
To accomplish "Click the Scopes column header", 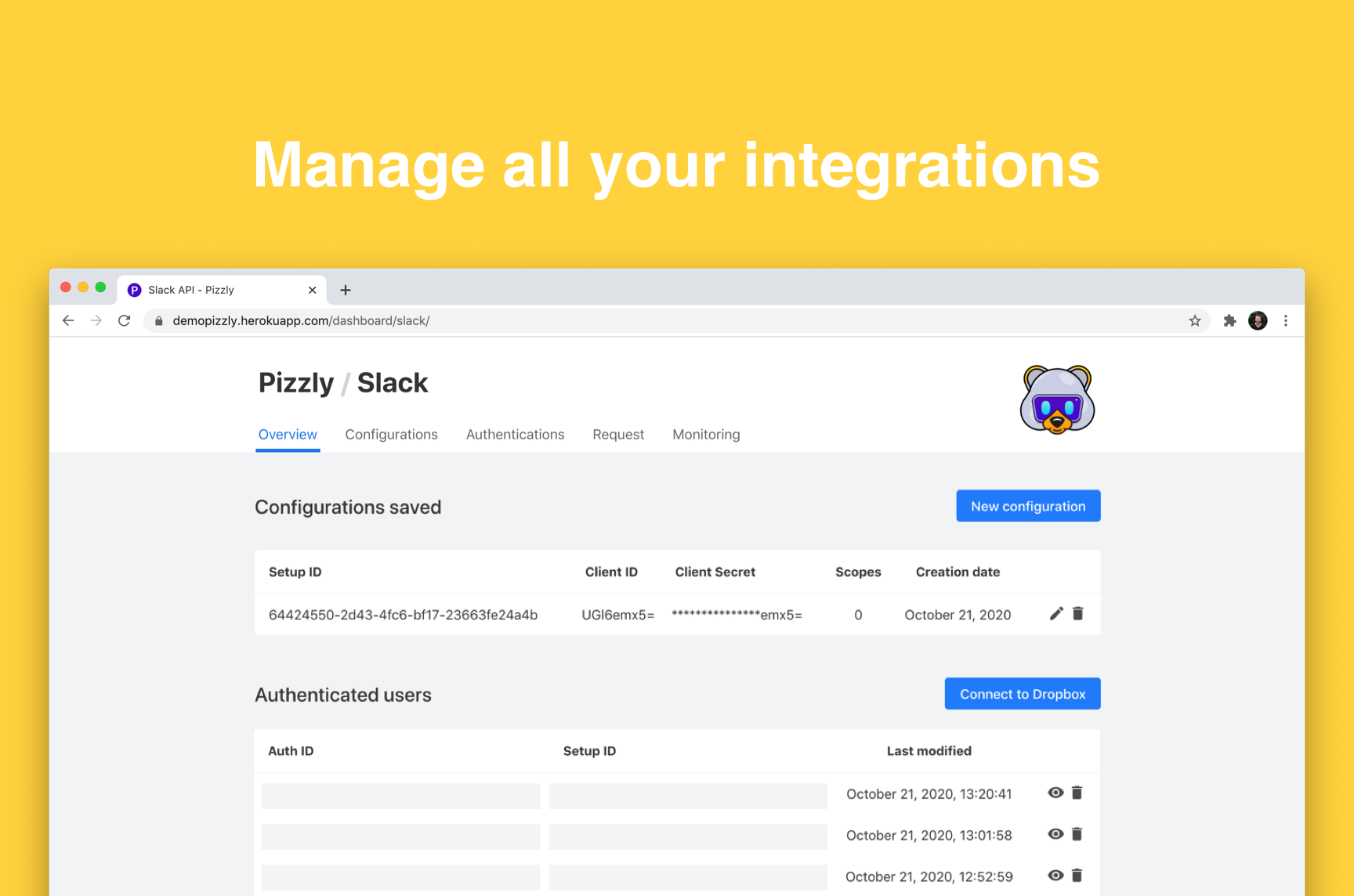I will tap(858, 572).
